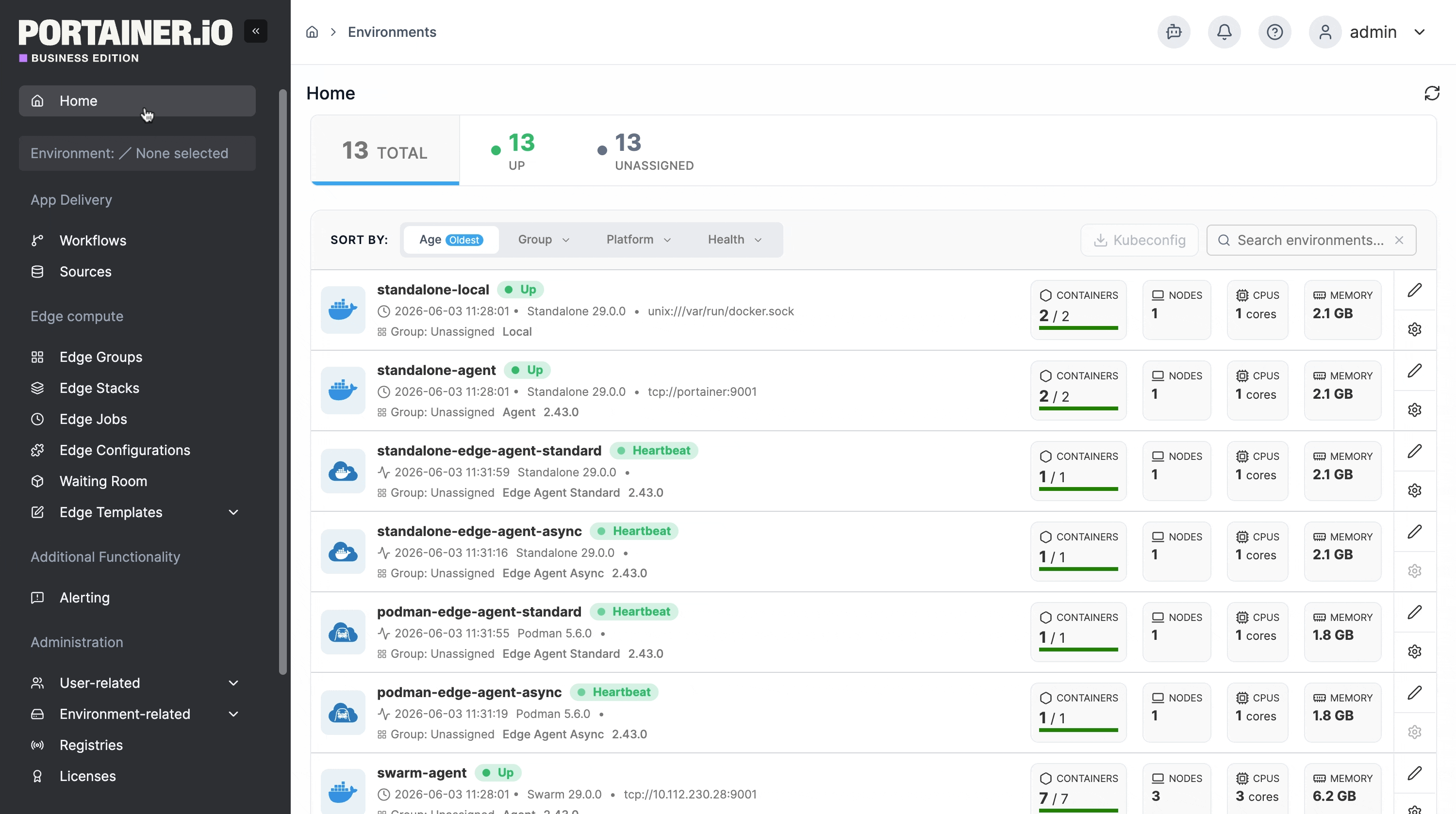Open settings gear for standalone-agent
The image size is (1456, 814).
(x=1414, y=410)
